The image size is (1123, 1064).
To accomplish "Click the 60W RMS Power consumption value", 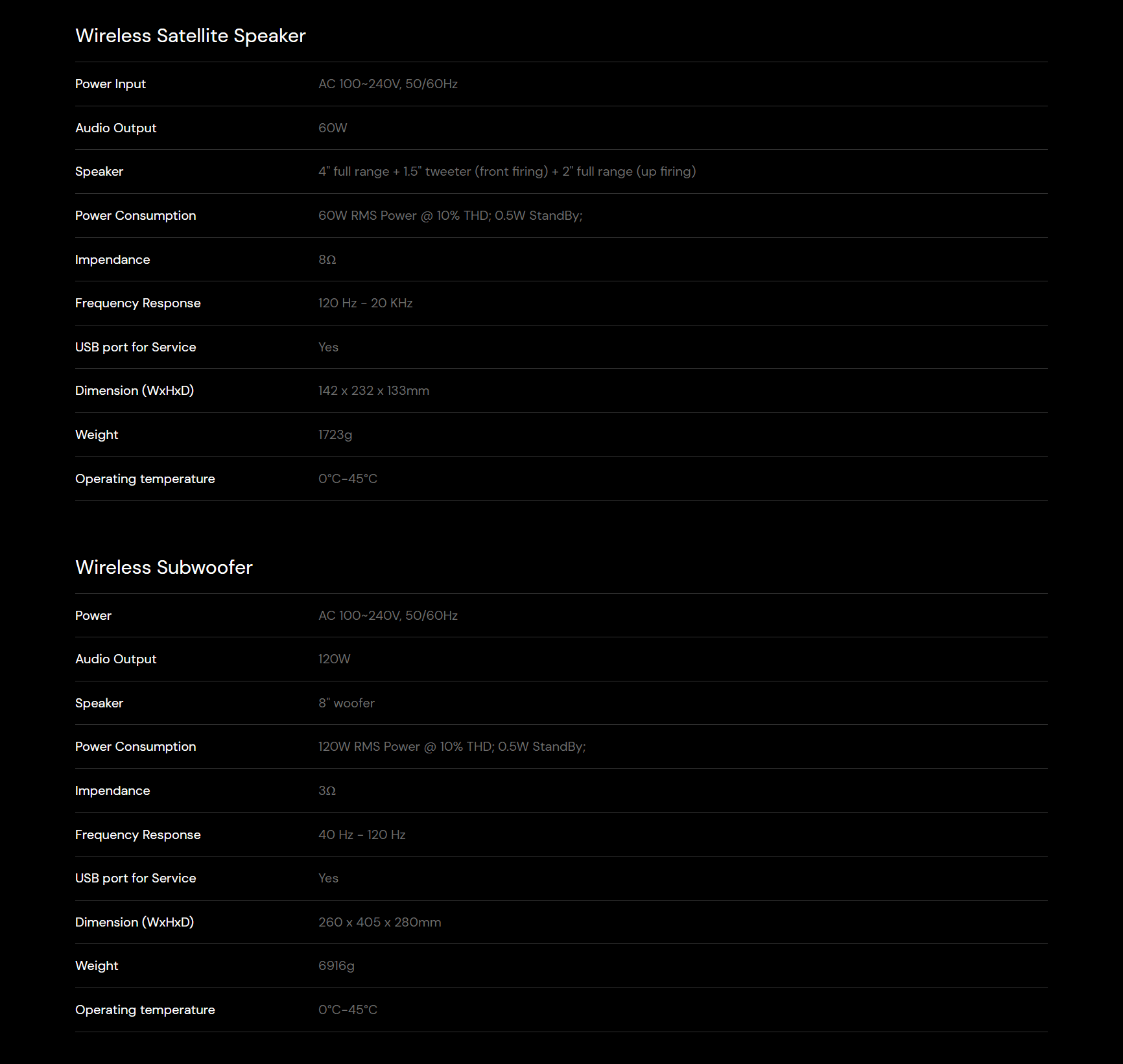I will (x=450, y=215).
